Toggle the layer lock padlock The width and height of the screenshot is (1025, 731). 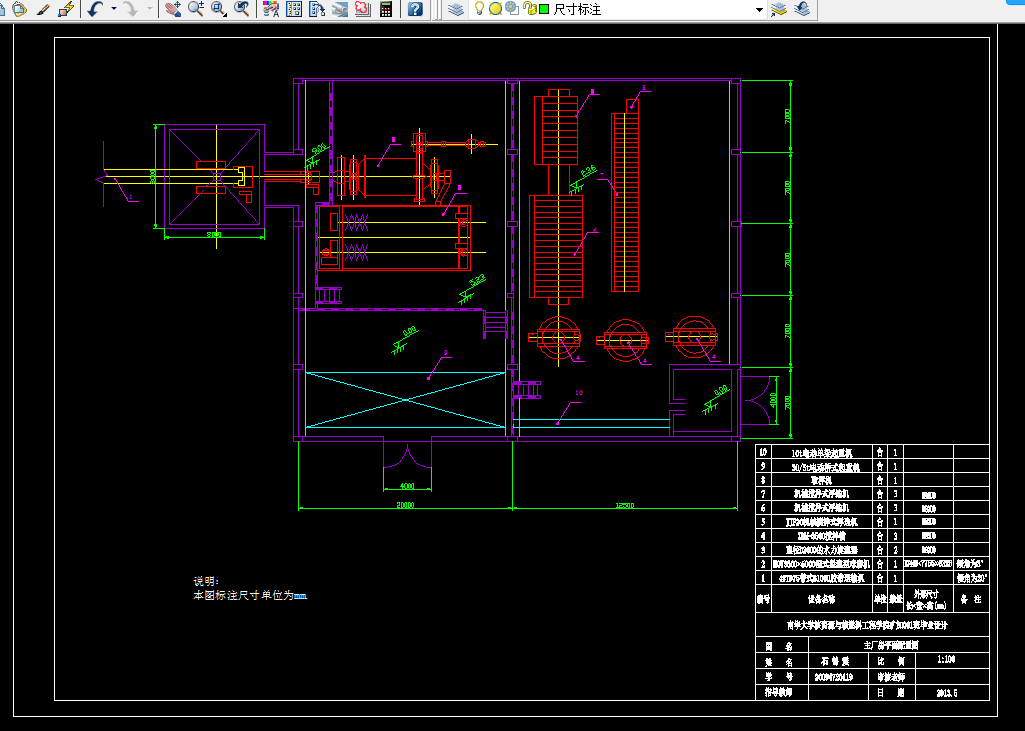pos(531,9)
